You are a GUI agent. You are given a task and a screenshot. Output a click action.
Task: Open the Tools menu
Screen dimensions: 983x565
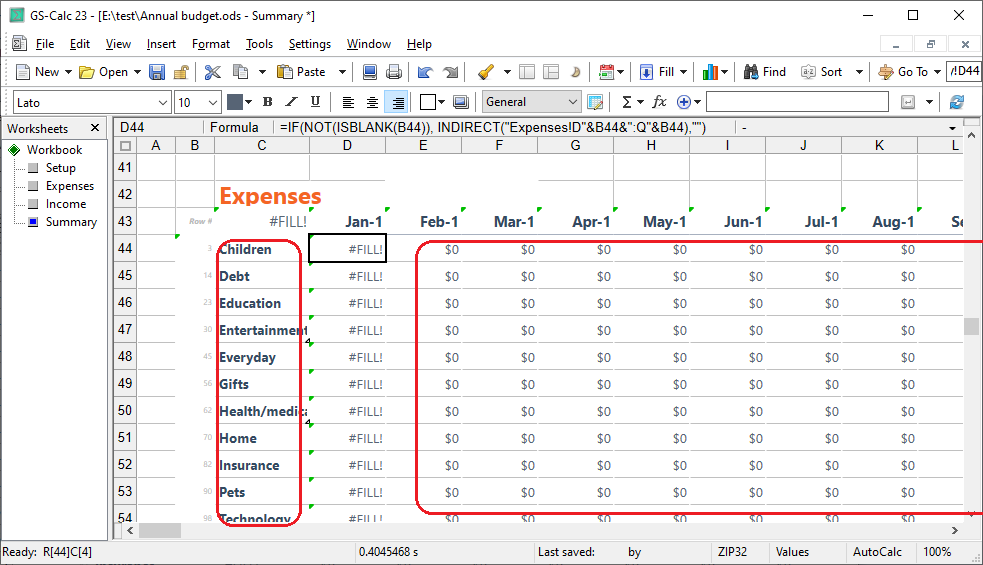pos(259,44)
